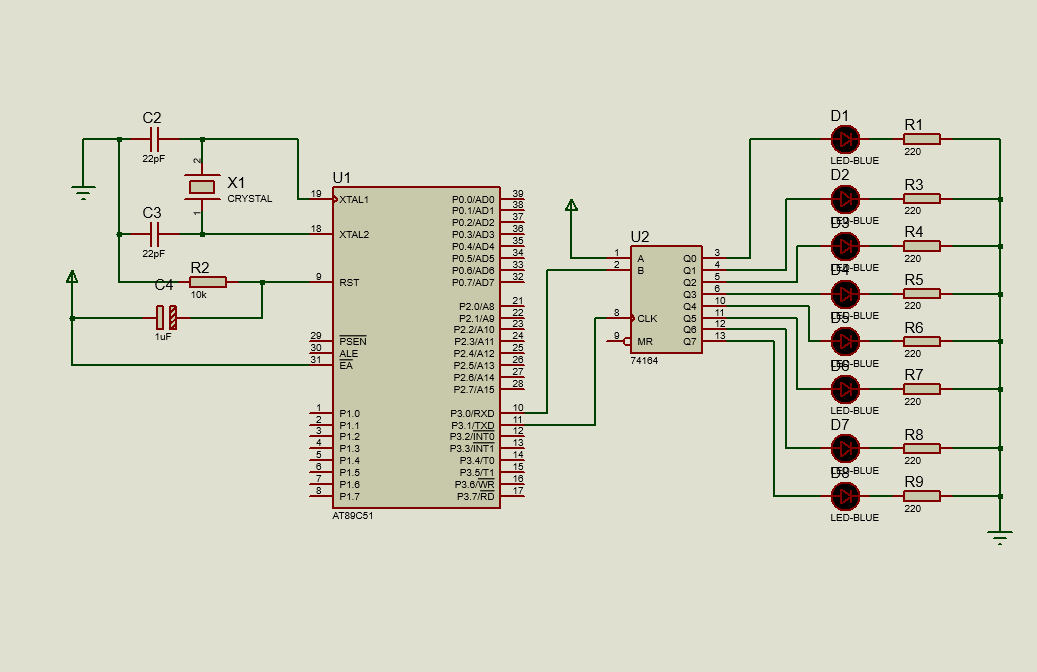Select the C2 capacitor symbol

[x=154, y=140]
